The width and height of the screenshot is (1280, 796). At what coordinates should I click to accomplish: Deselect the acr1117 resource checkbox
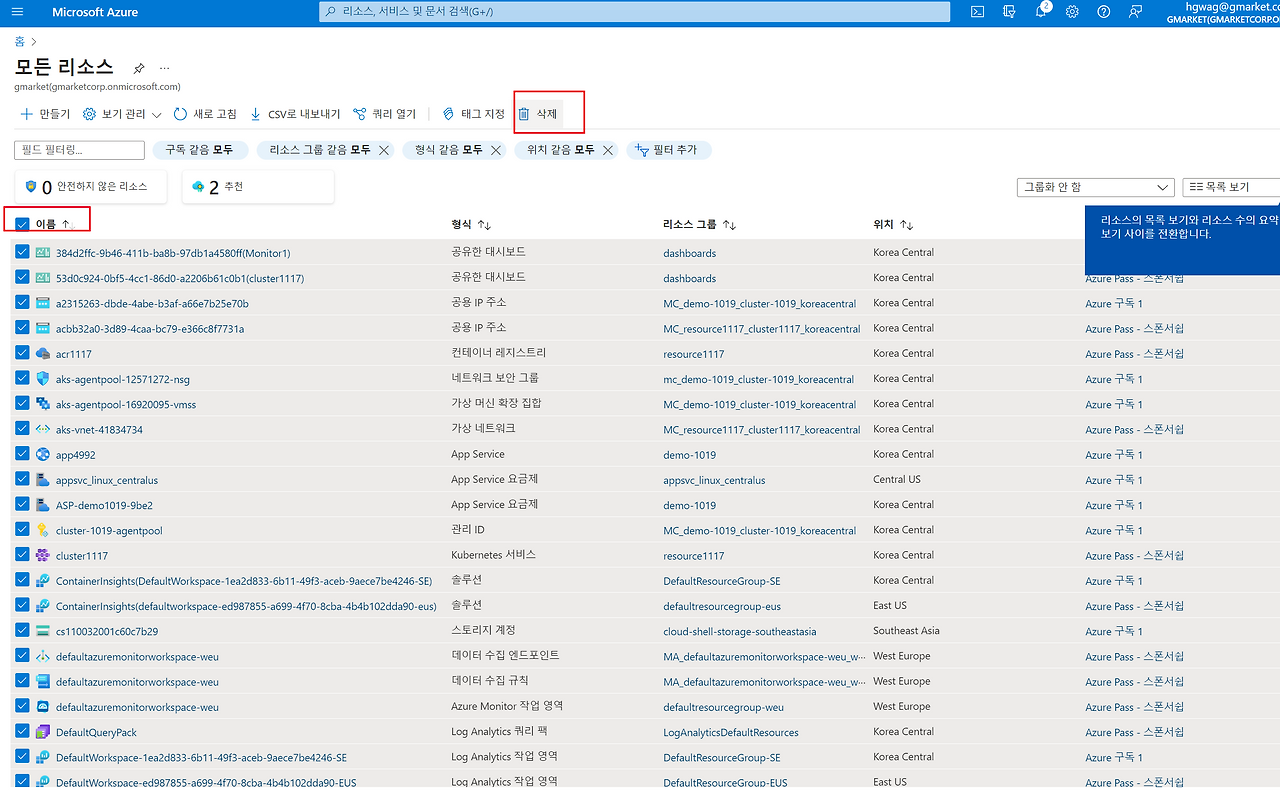[22, 353]
